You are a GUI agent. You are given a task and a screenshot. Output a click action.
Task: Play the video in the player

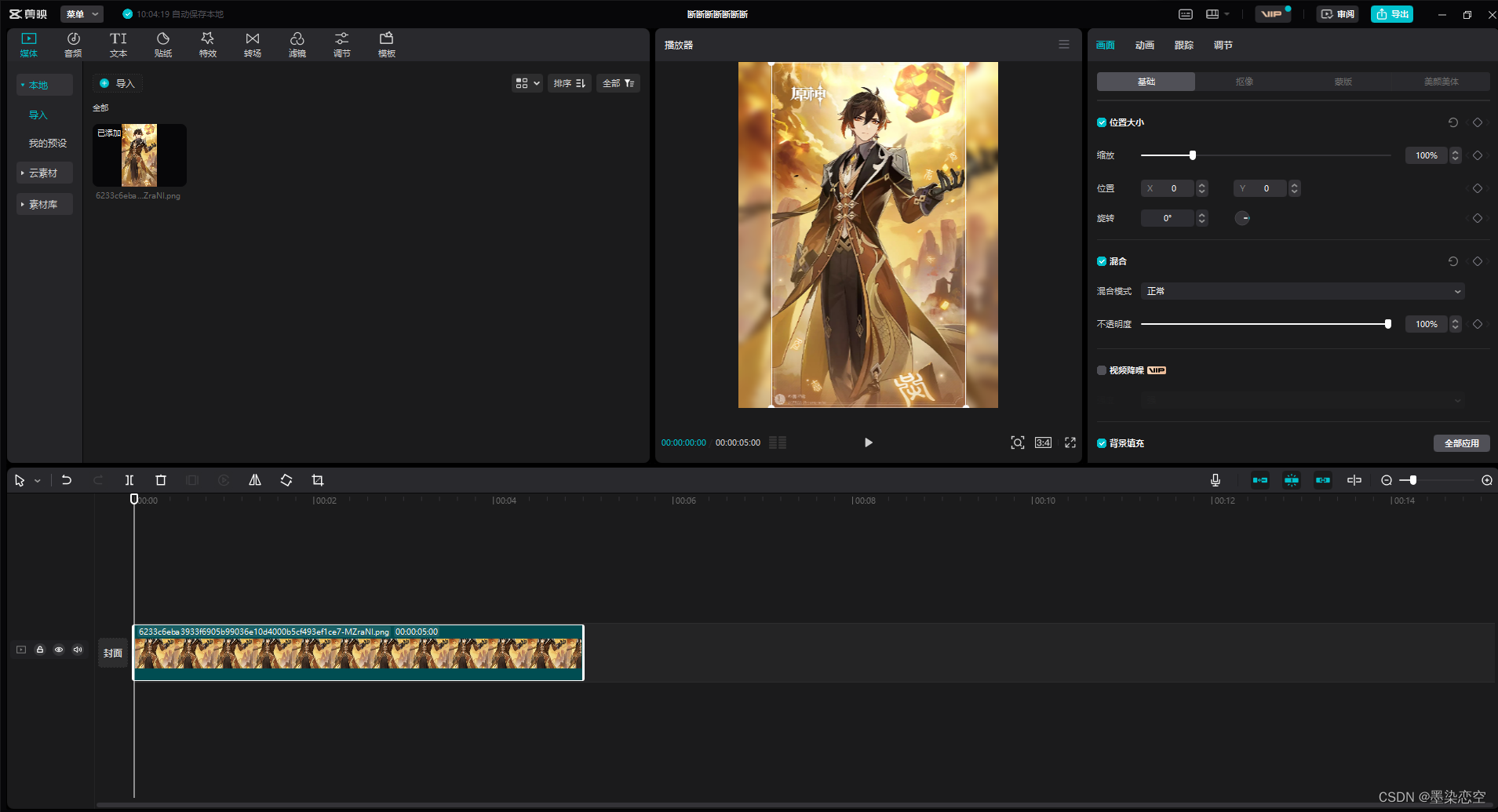point(869,442)
